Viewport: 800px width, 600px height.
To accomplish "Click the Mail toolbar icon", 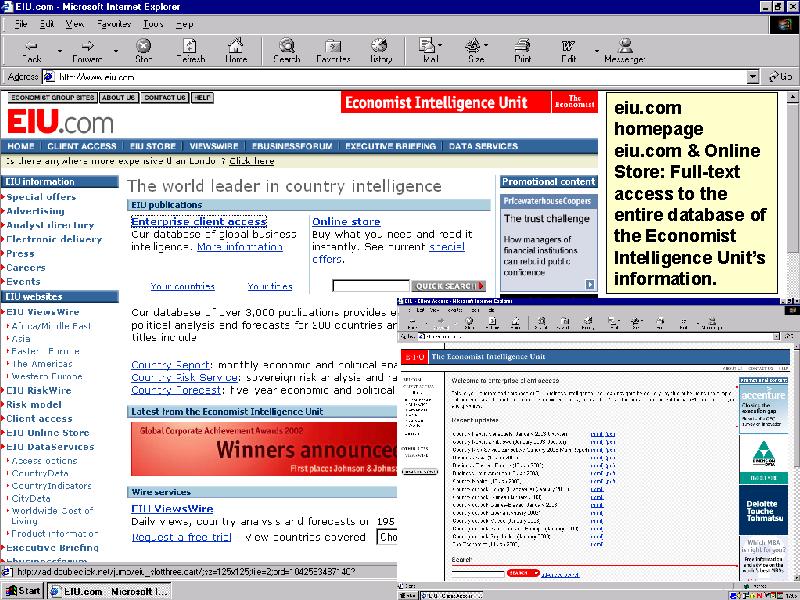I will click(x=428, y=51).
